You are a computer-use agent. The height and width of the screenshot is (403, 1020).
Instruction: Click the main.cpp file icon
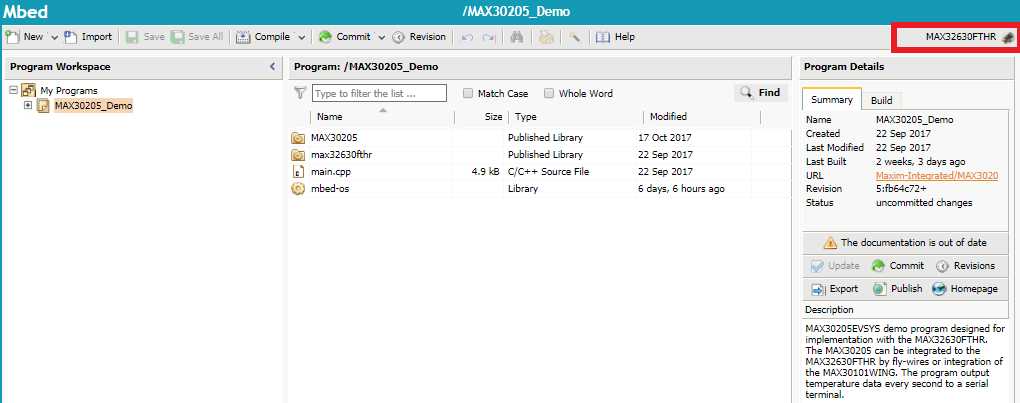[298, 172]
